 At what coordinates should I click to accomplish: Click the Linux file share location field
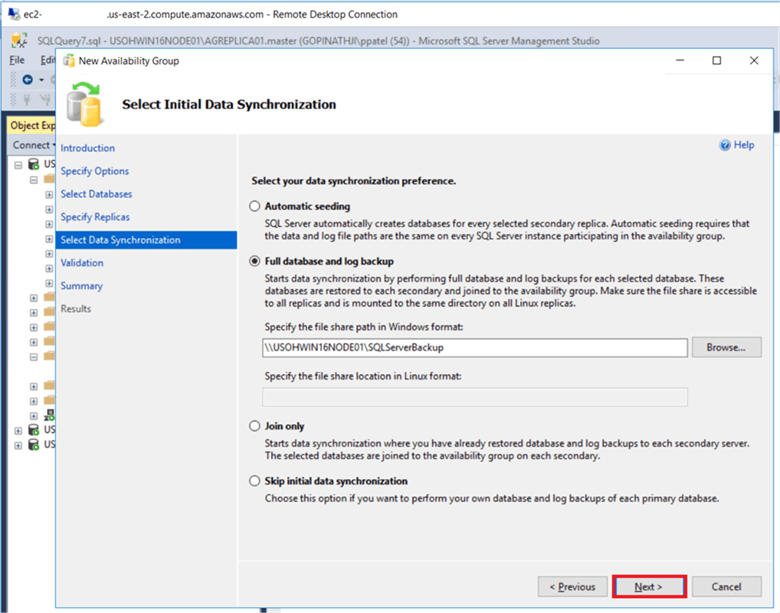point(475,397)
